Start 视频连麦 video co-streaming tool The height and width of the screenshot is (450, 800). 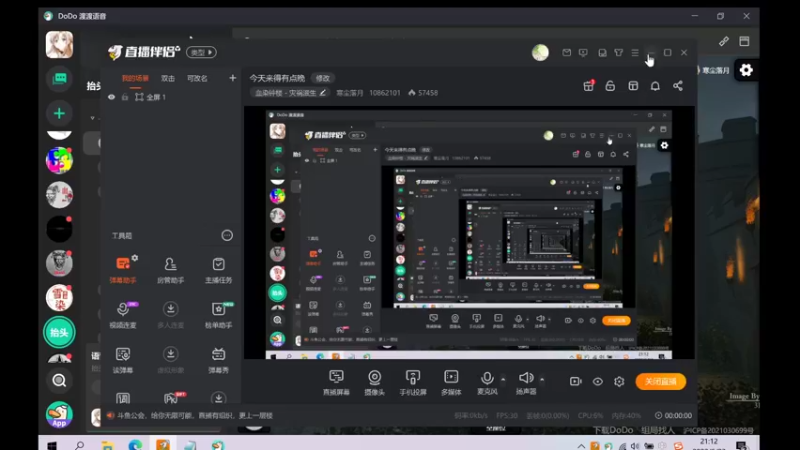[123, 315]
